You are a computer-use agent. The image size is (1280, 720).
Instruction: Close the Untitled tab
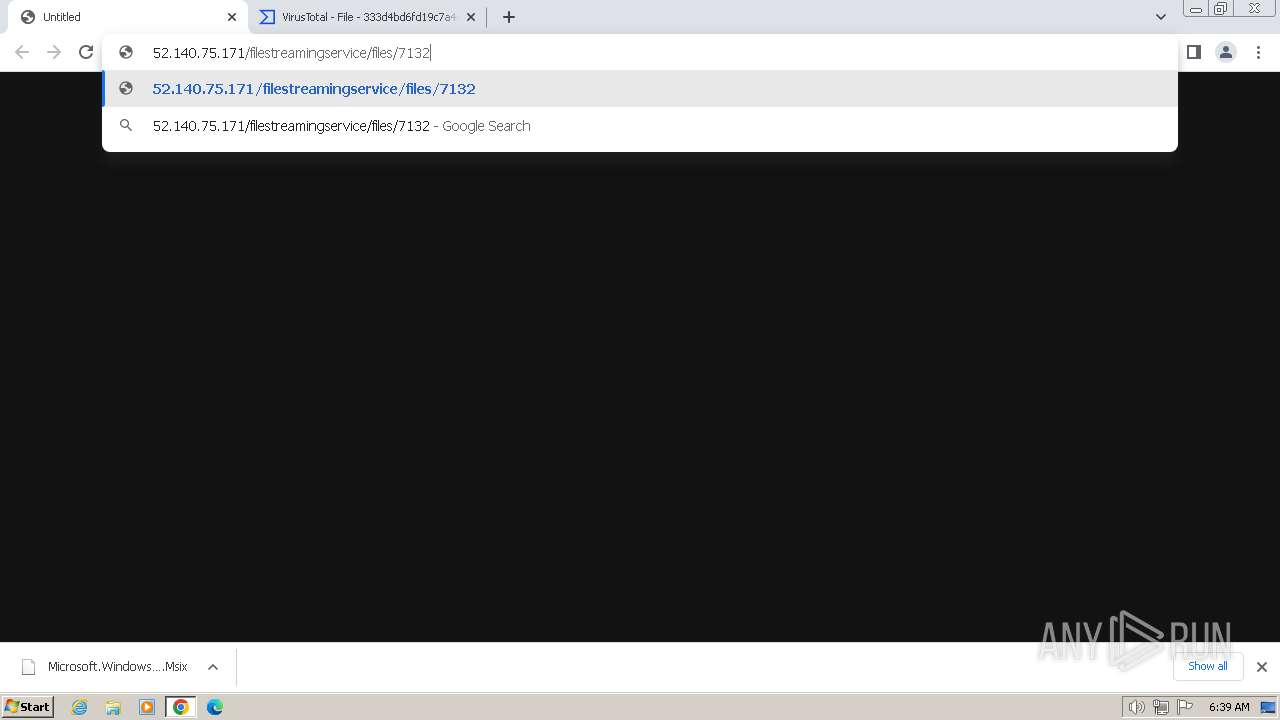232,17
